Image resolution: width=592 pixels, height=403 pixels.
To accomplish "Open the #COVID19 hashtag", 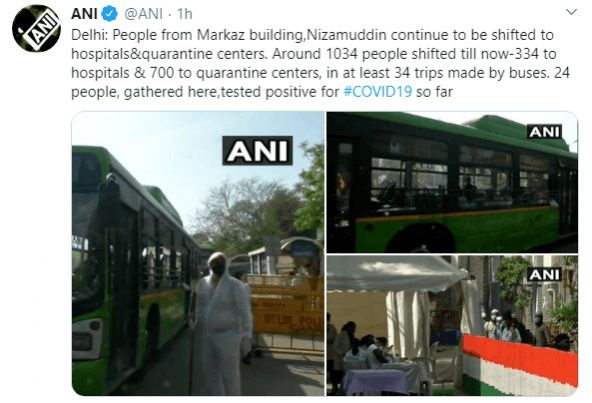I will point(377,92).
